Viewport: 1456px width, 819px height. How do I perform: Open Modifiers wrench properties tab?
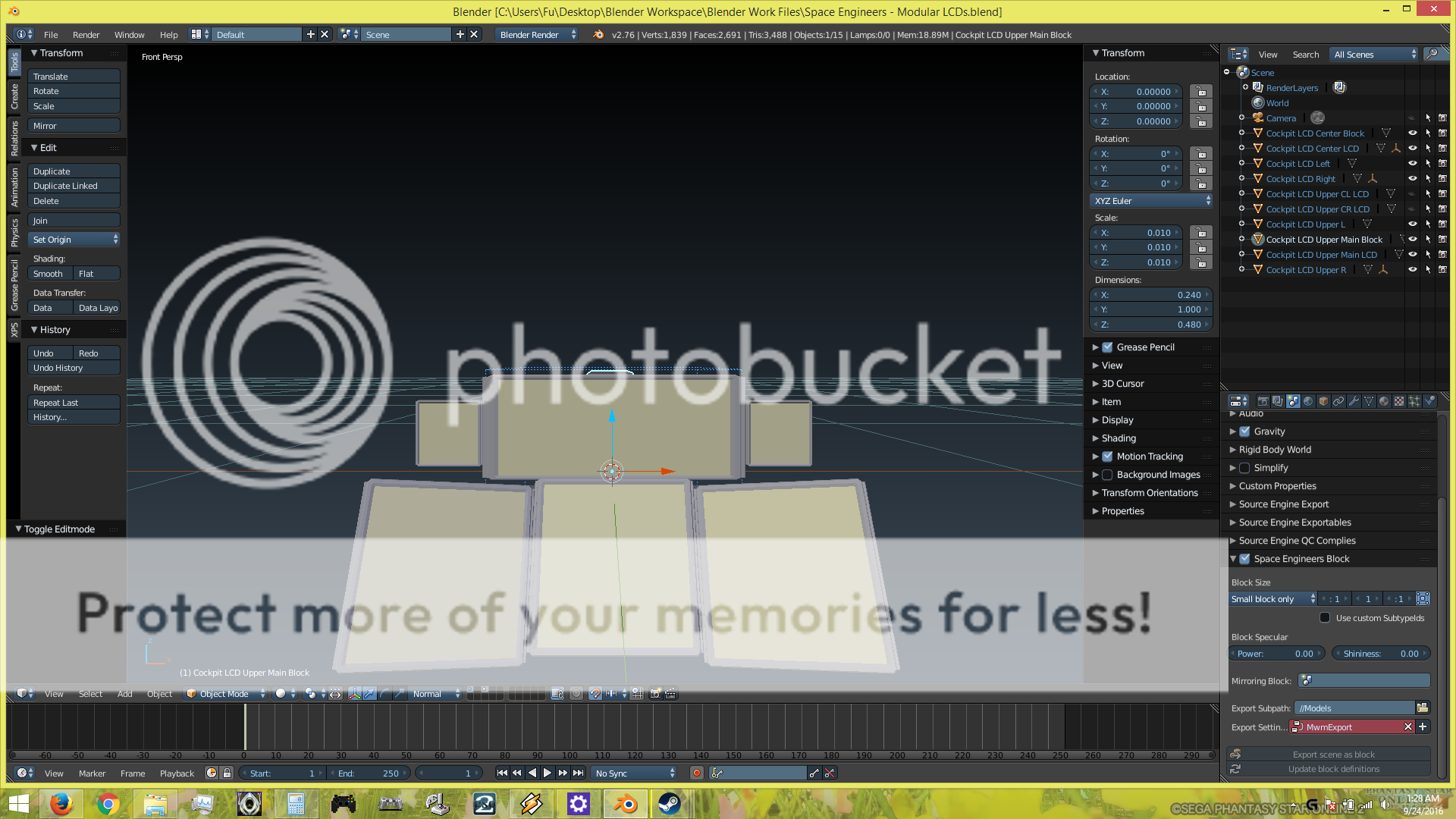(1354, 401)
